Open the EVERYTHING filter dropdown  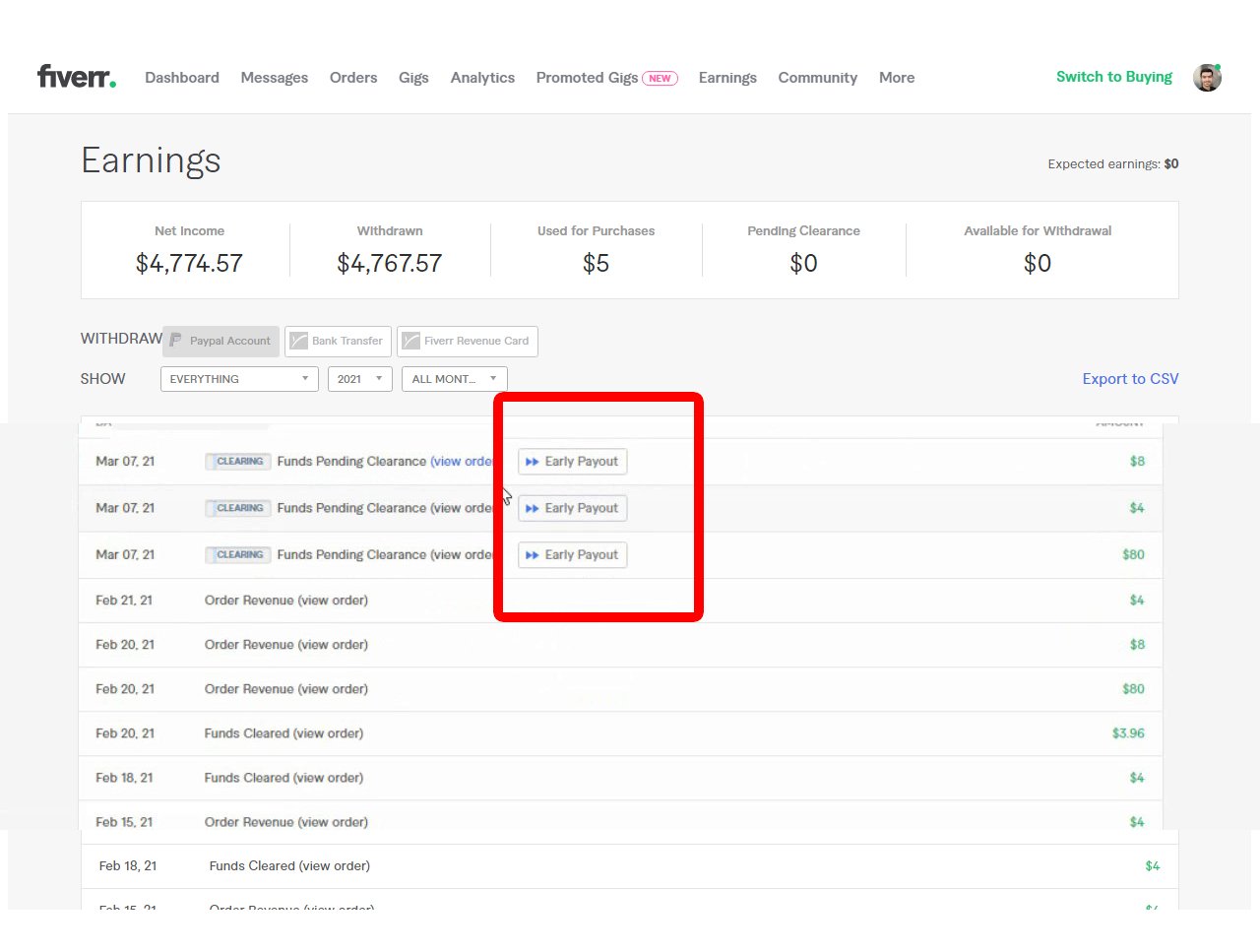[x=239, y=379]
